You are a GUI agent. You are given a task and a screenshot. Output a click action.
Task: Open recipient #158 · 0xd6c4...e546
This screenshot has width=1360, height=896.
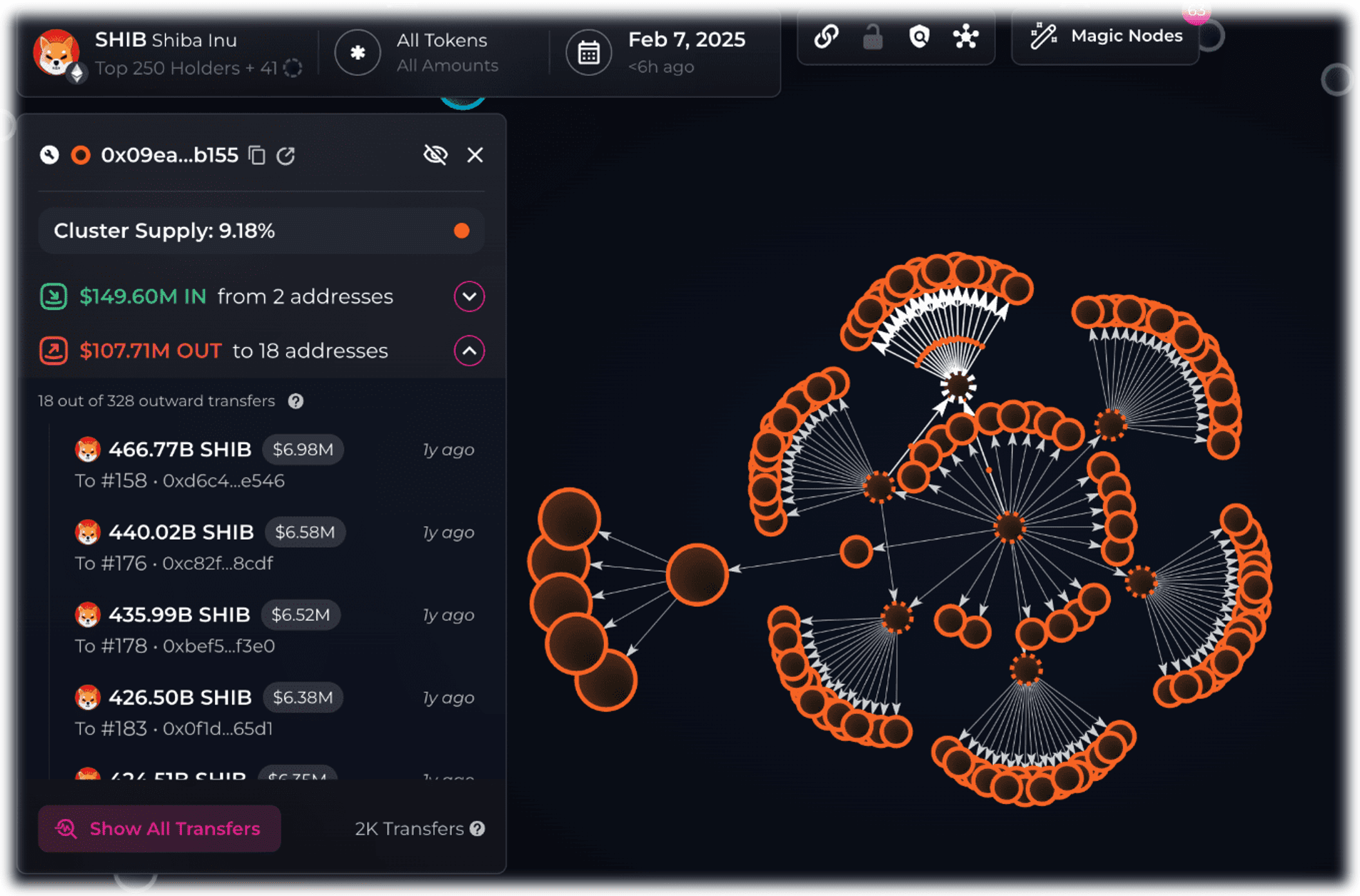(180, 480)
